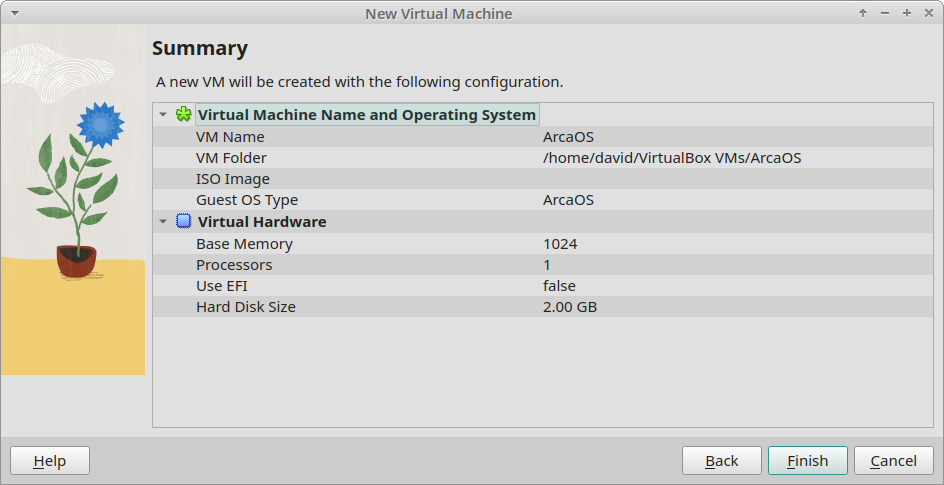
Task: Collapse the Virtual Machine Name and Operating System section
Action: tap(163, 114)
